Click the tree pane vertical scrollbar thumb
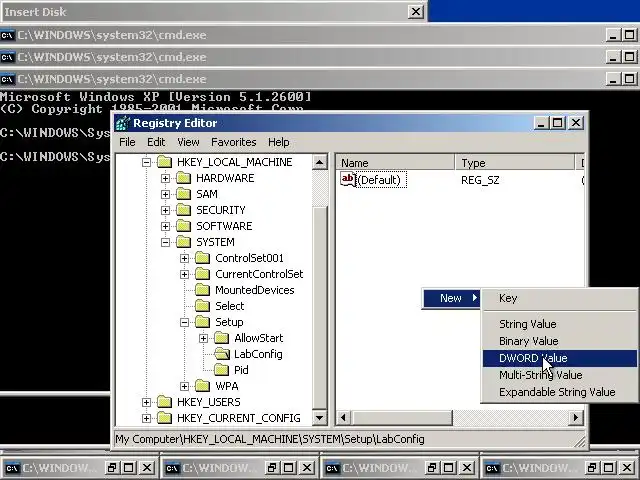 [x=320, y=307]
